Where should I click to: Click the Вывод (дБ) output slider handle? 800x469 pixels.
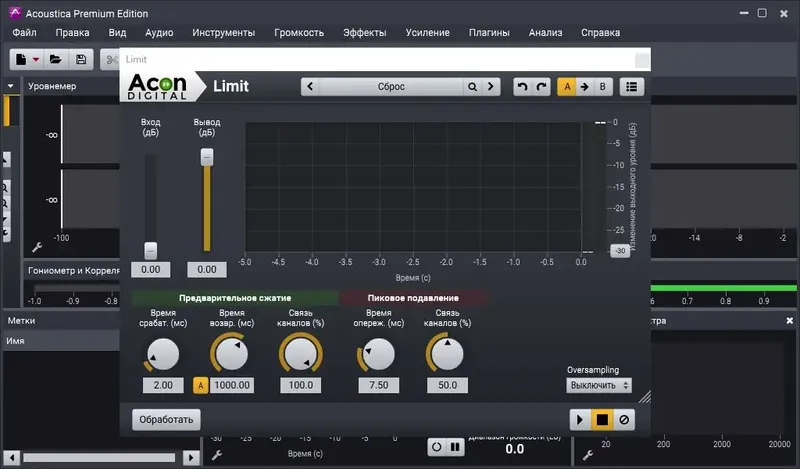(x=207, y=157)
